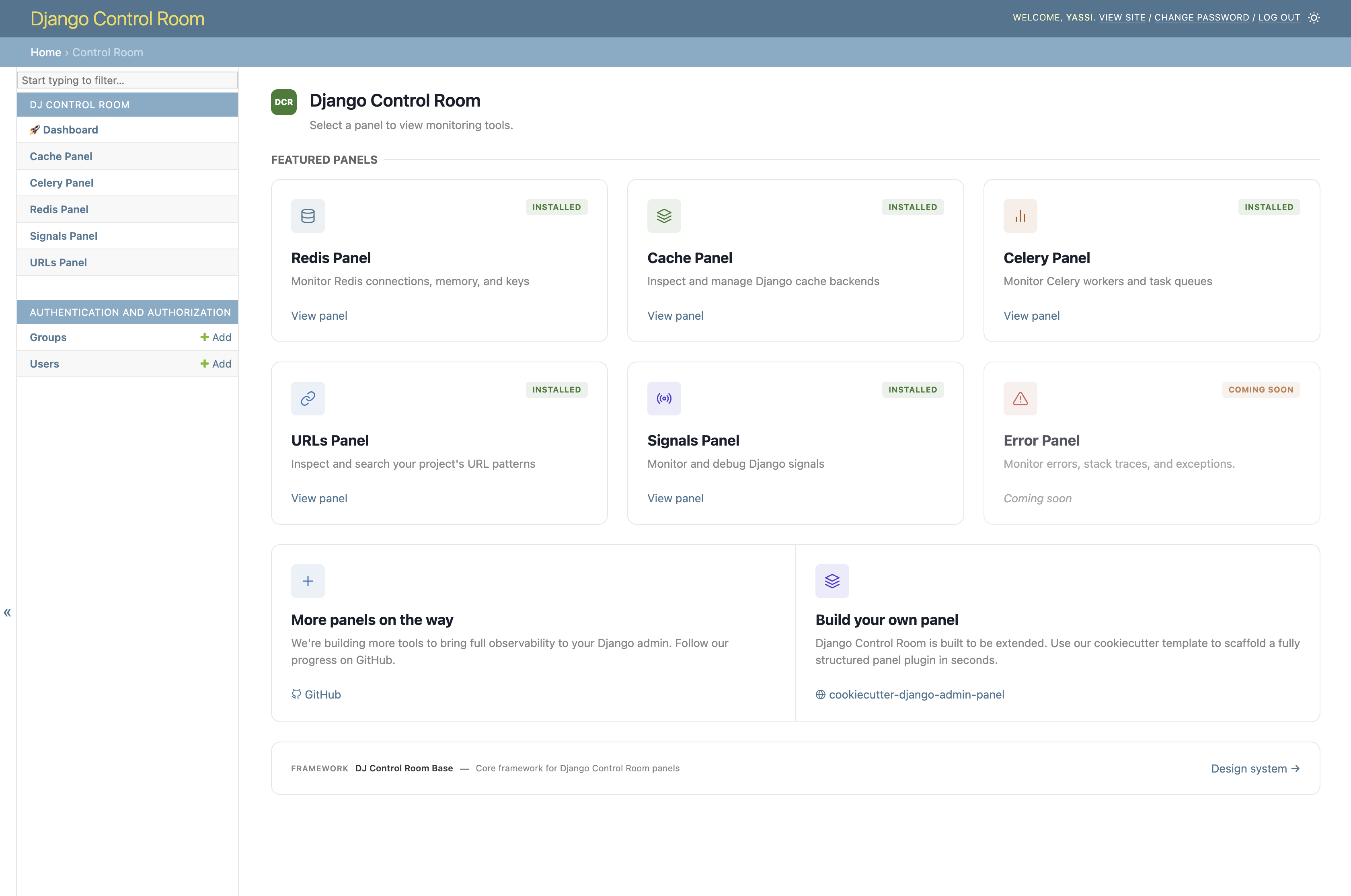Screen dimensions: 1351x896
Task: Click the Redis Panel card title
Action: pos(331,258)
